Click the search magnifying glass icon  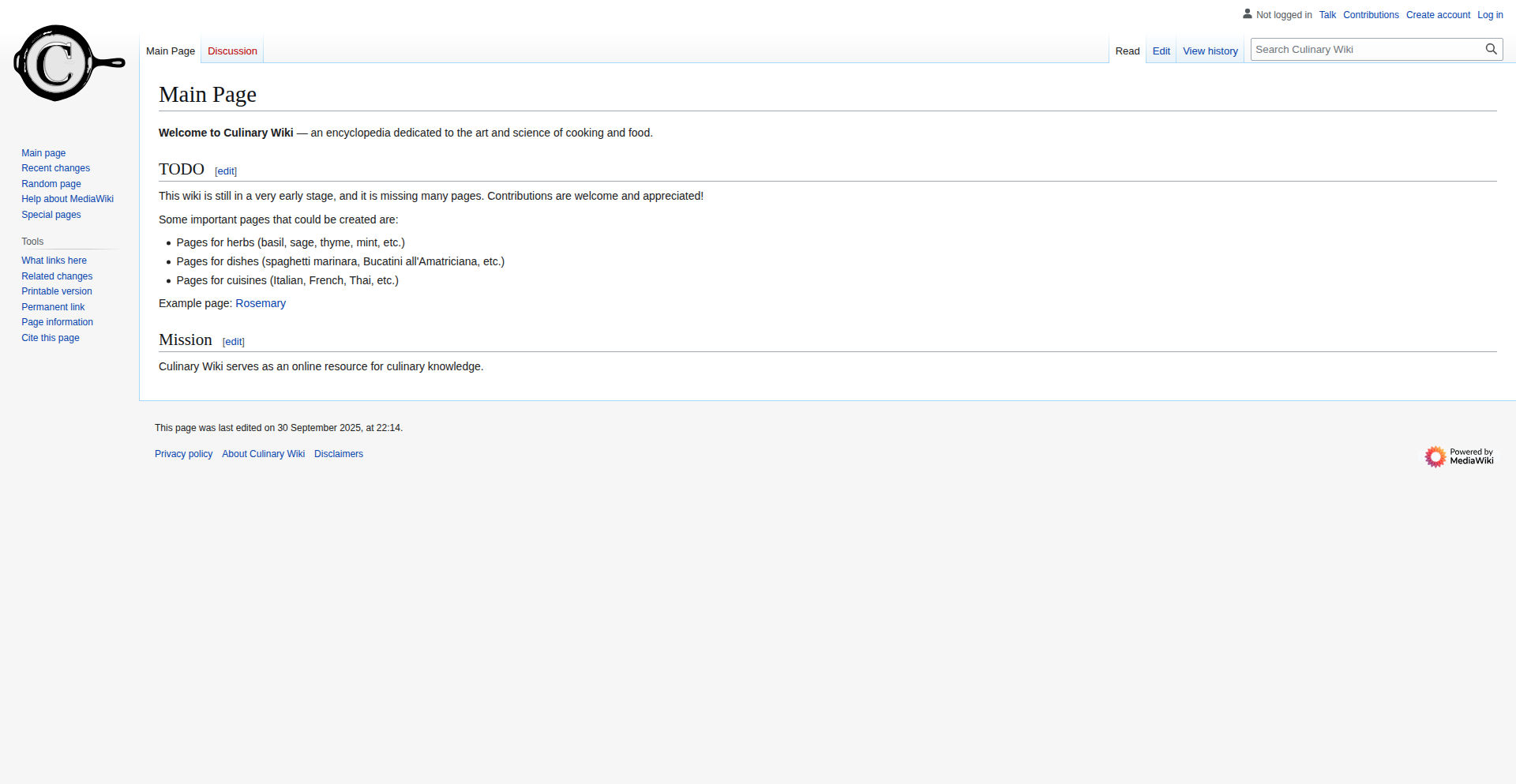[x=1491, y=49]
